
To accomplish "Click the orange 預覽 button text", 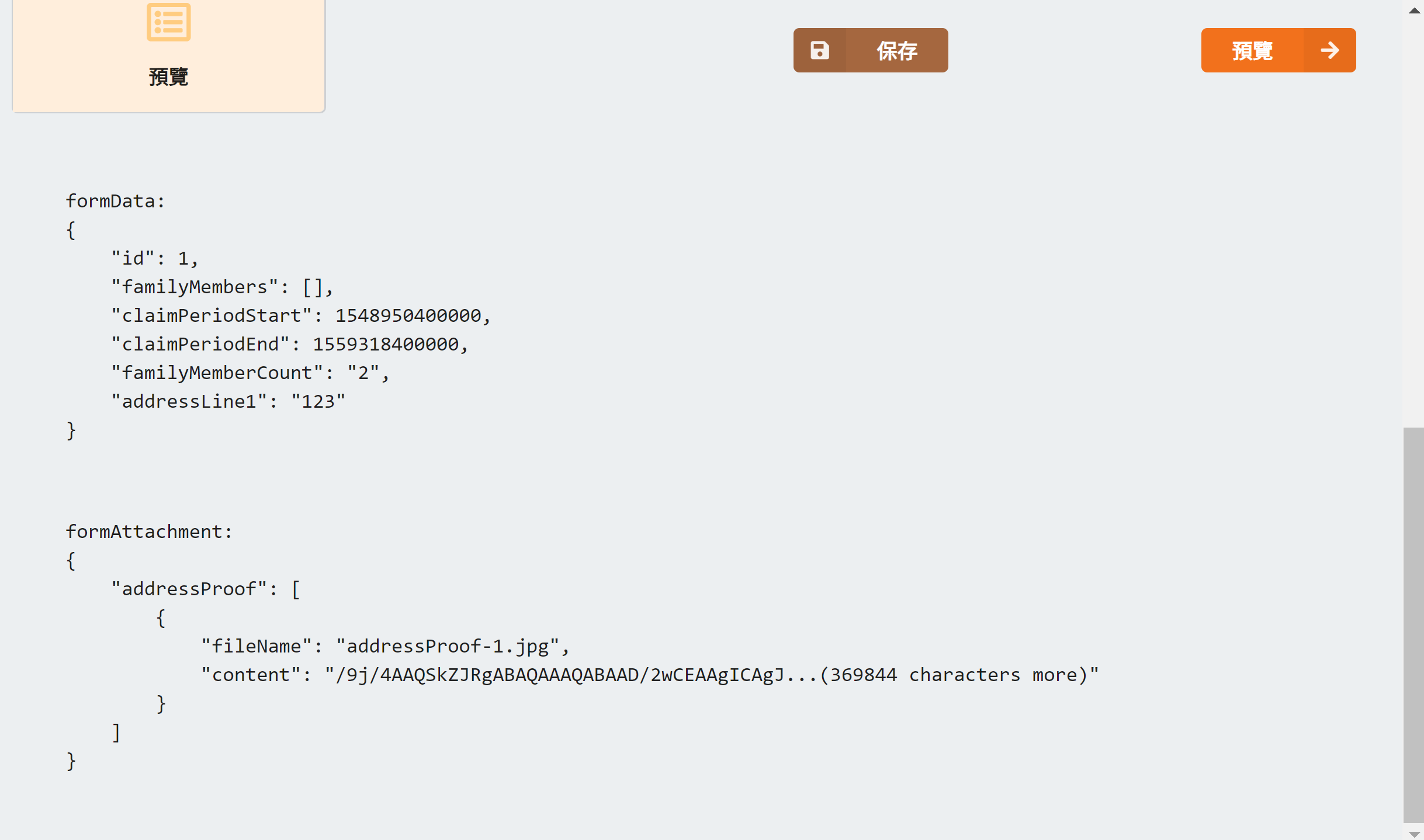I will pos(1252,51).
